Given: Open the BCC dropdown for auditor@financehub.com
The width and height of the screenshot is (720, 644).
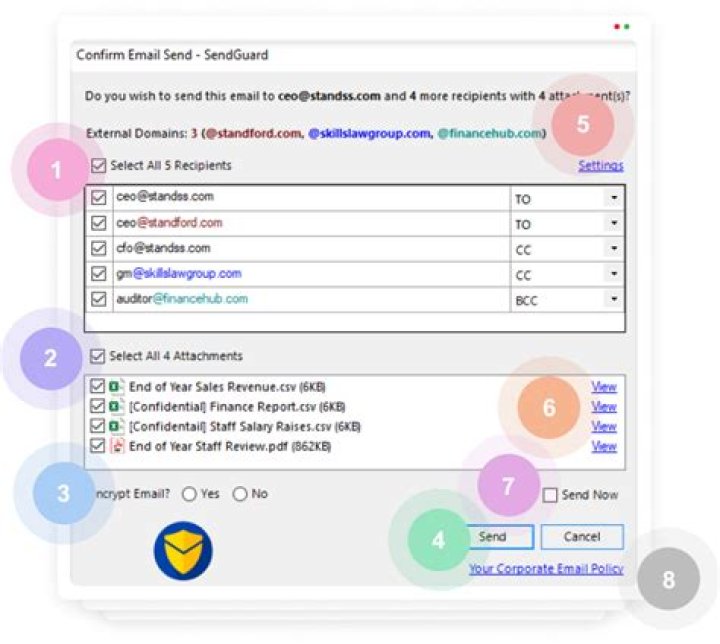Looking at the screenshot, I should (x=612, y=299).
